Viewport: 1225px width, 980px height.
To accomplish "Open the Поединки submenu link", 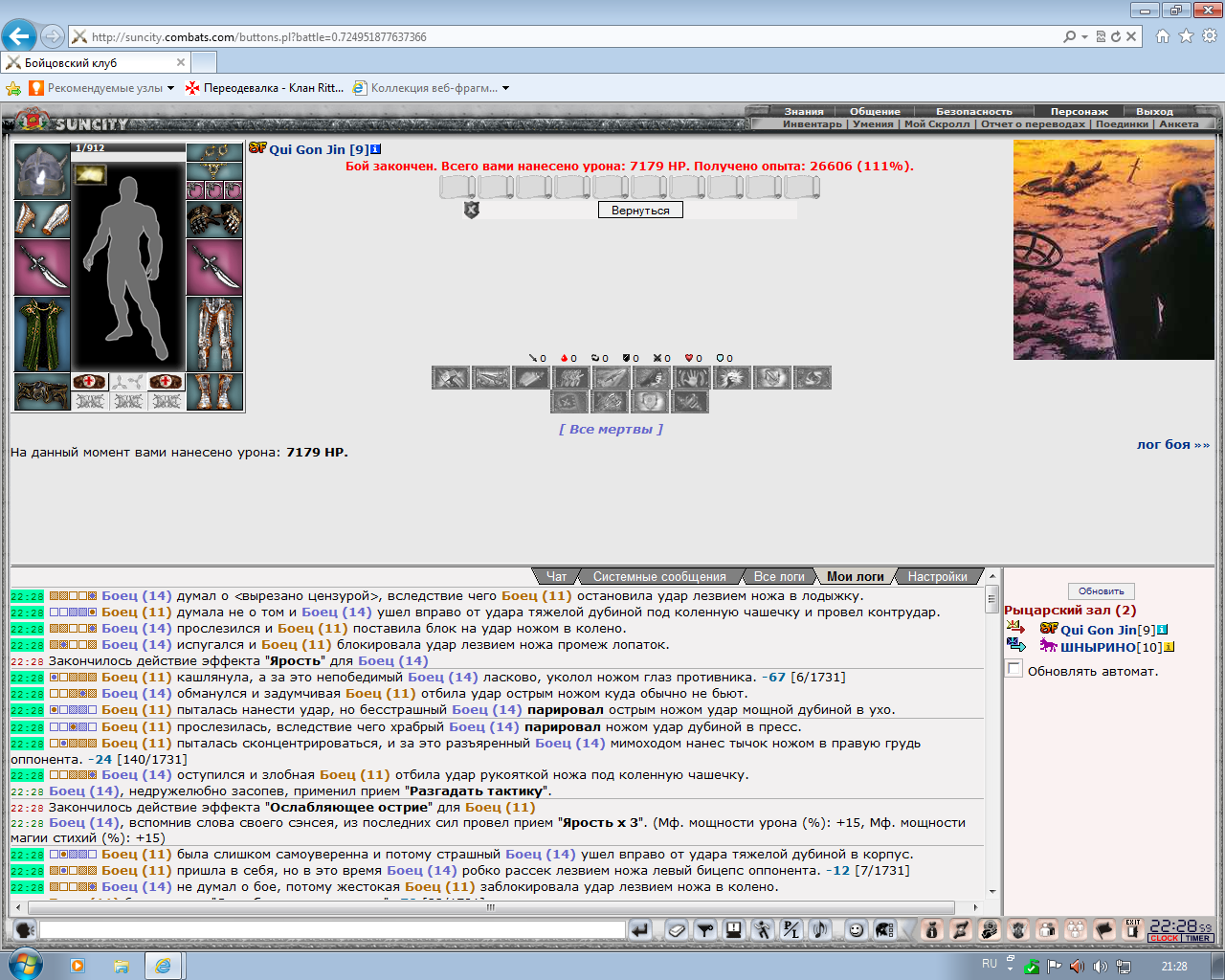I will click(1122, 123).
